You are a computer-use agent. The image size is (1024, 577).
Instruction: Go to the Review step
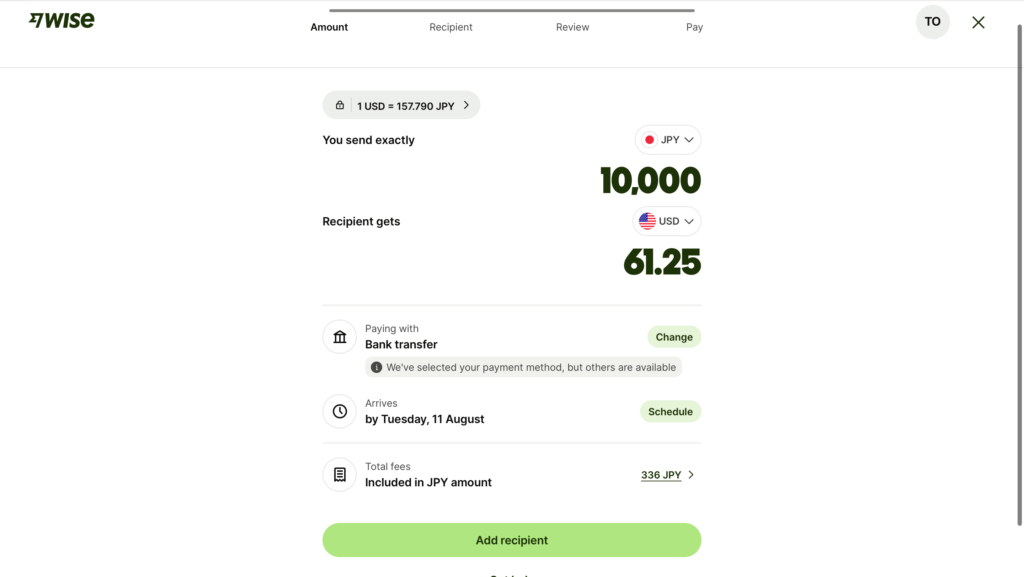tap(572, 27)
